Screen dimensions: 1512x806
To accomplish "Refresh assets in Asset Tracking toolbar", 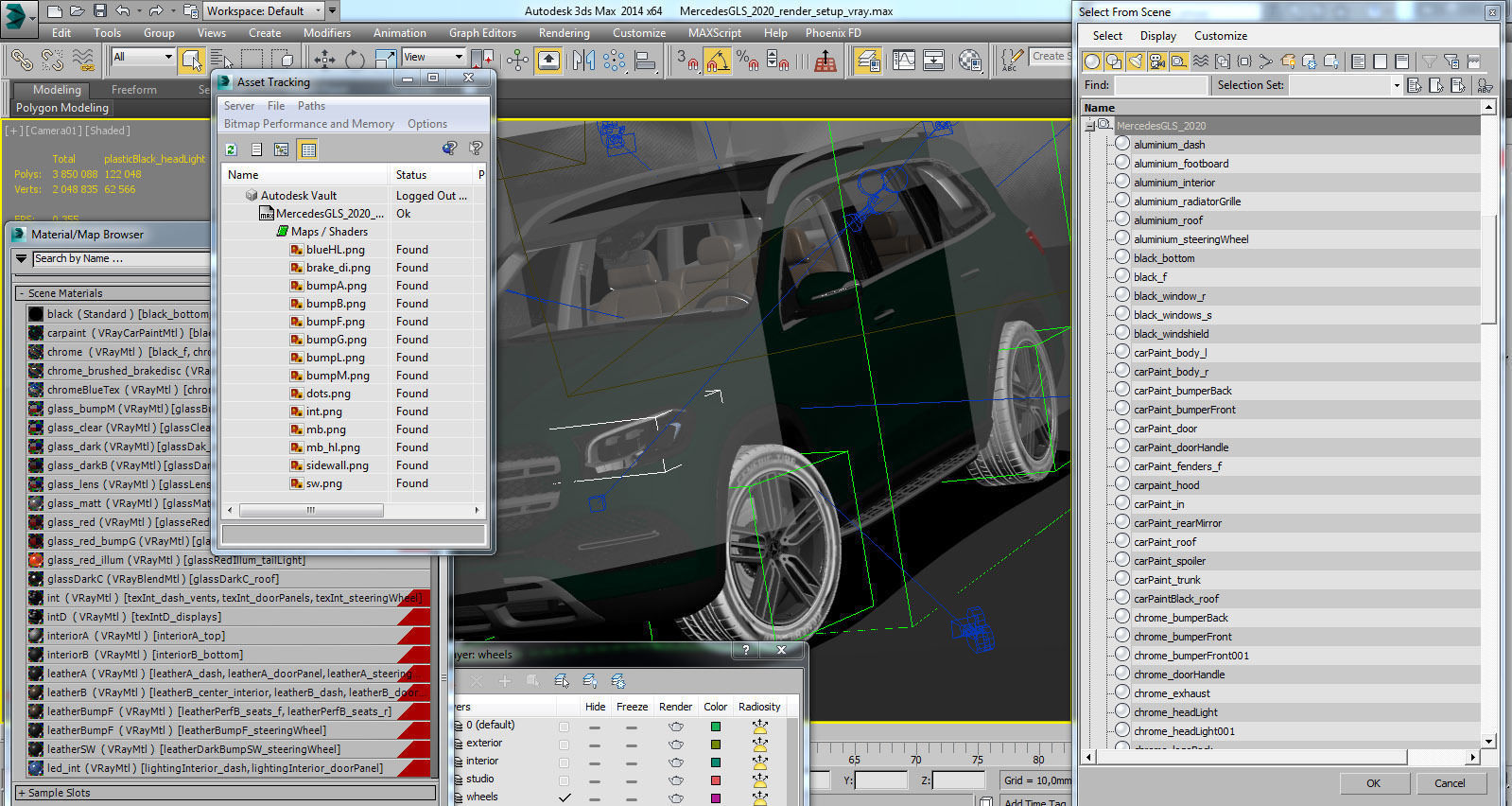I will (232, 149).
